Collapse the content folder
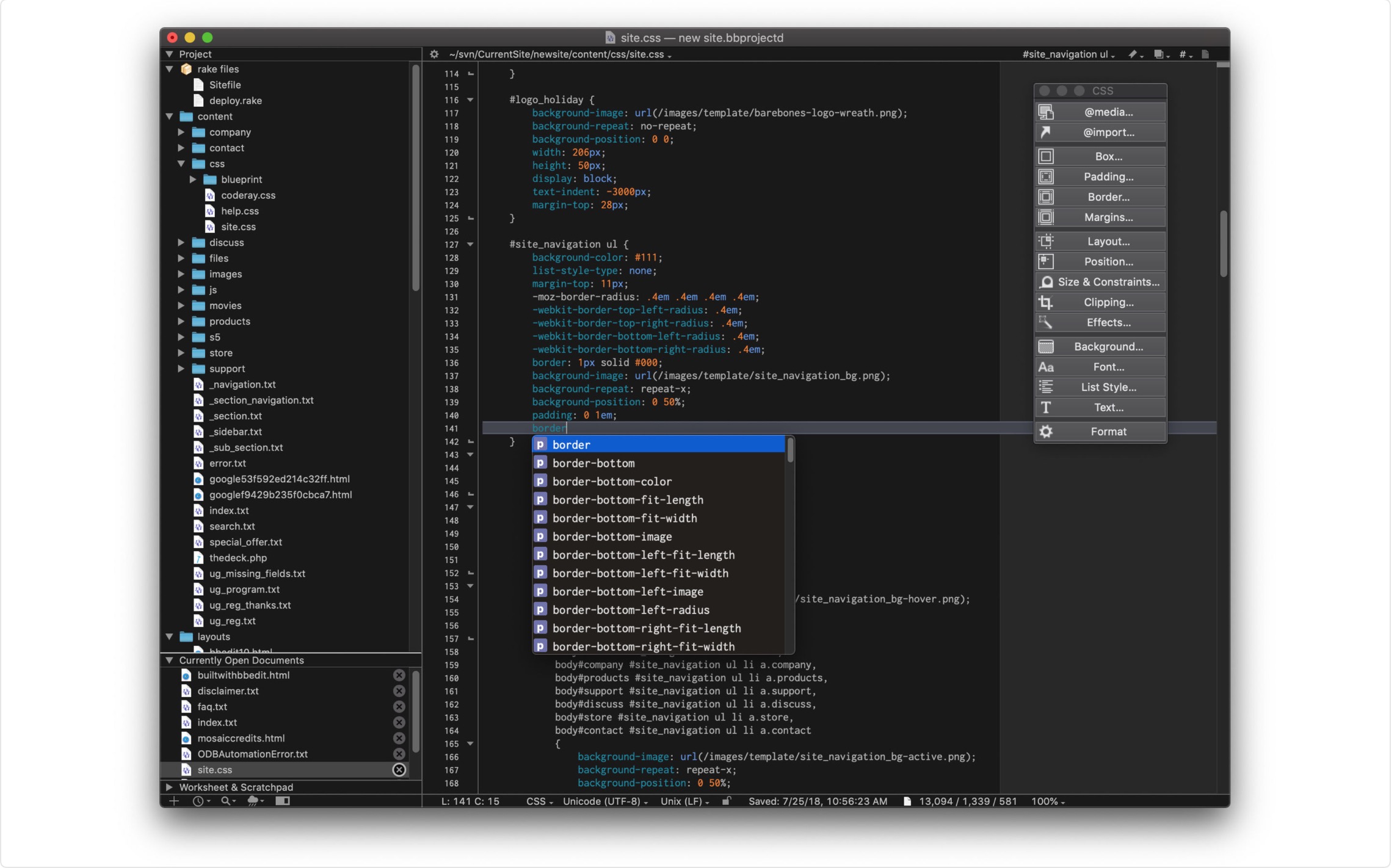The width and height of the screenshot is (1397, 868). coord(170,116)
